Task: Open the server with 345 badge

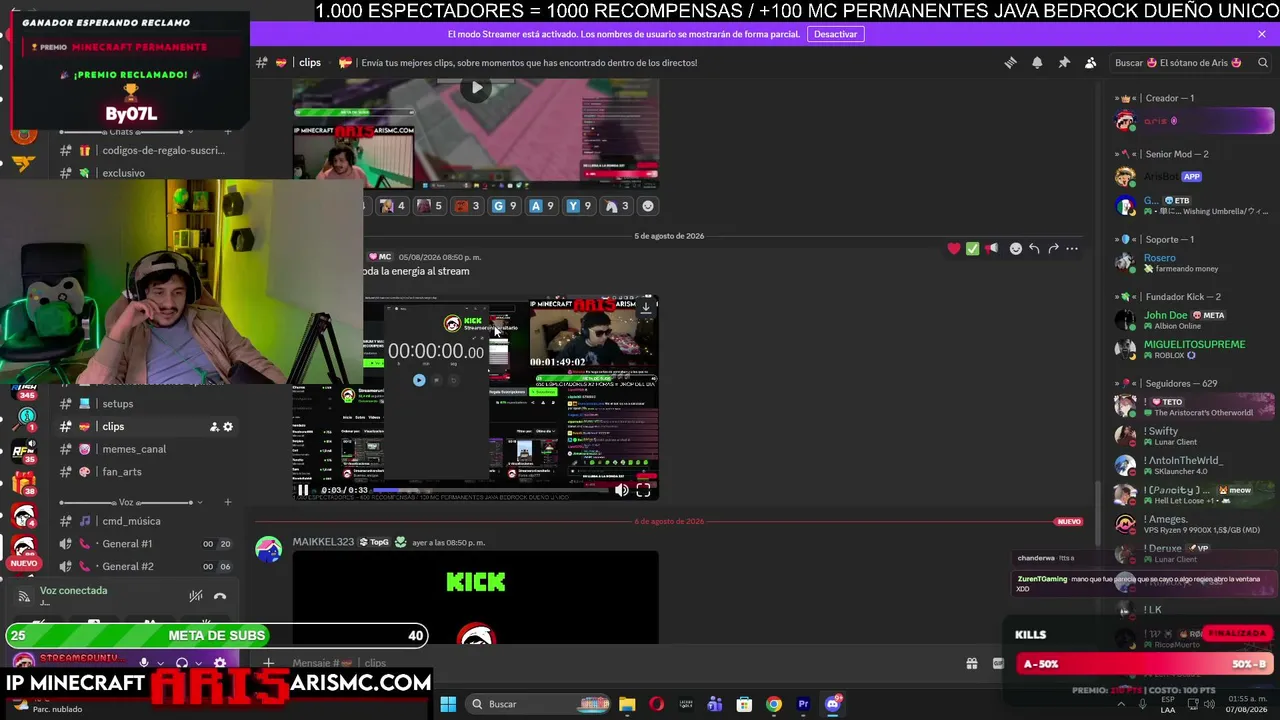Action: point(25,390)
